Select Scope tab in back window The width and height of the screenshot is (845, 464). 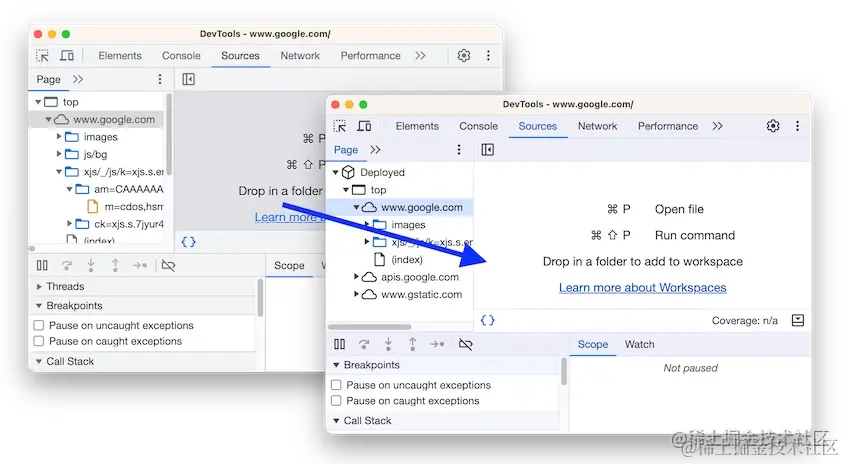coord(289,266)
